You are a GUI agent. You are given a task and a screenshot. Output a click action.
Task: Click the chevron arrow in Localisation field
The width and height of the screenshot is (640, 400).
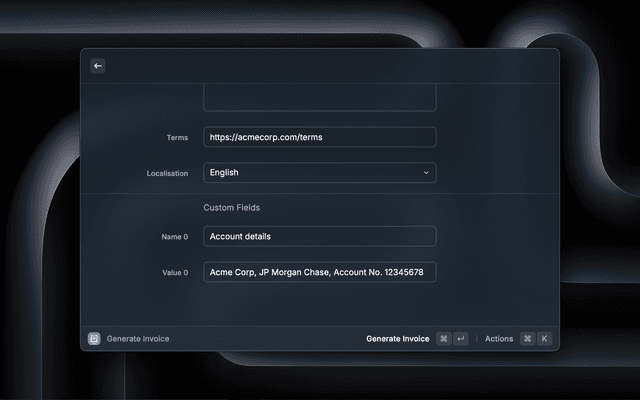tap(426, 173)
